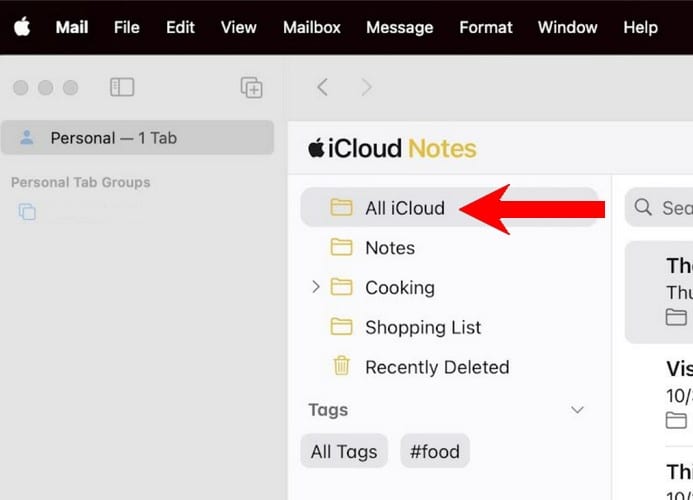Open the Window menu
The height and width of the screenshot is (500, 693).
click(x=567, y=27)
